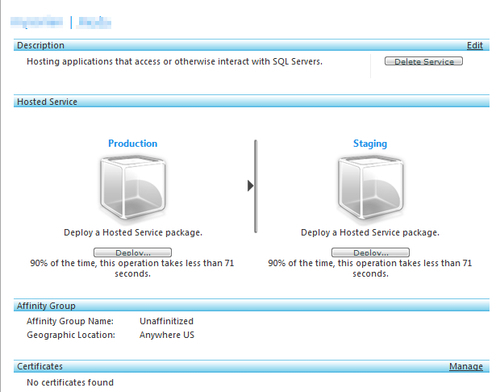Click the 'Anywhere US' value
This screenshot has width=500, height=392.
tap(167, 335)
